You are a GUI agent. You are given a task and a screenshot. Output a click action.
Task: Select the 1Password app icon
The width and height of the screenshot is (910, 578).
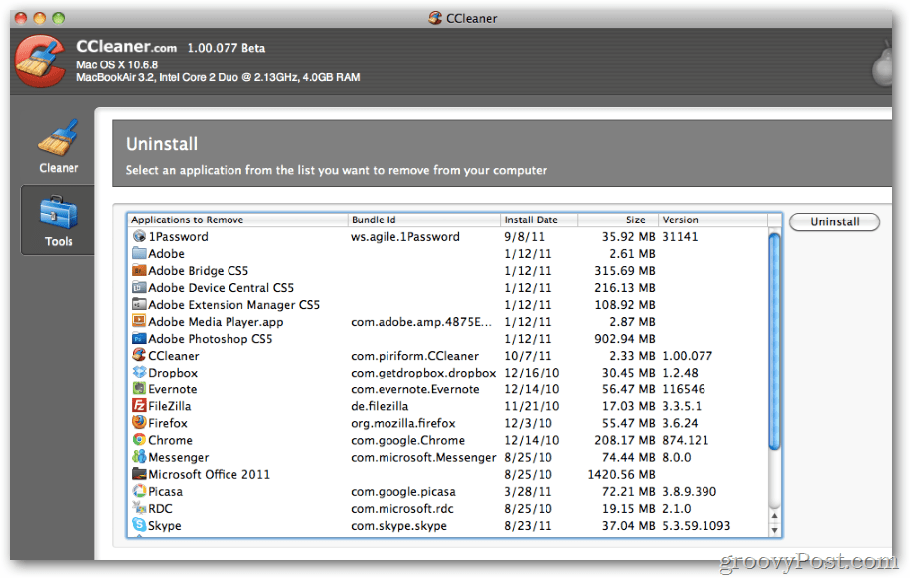pos(139,236)
